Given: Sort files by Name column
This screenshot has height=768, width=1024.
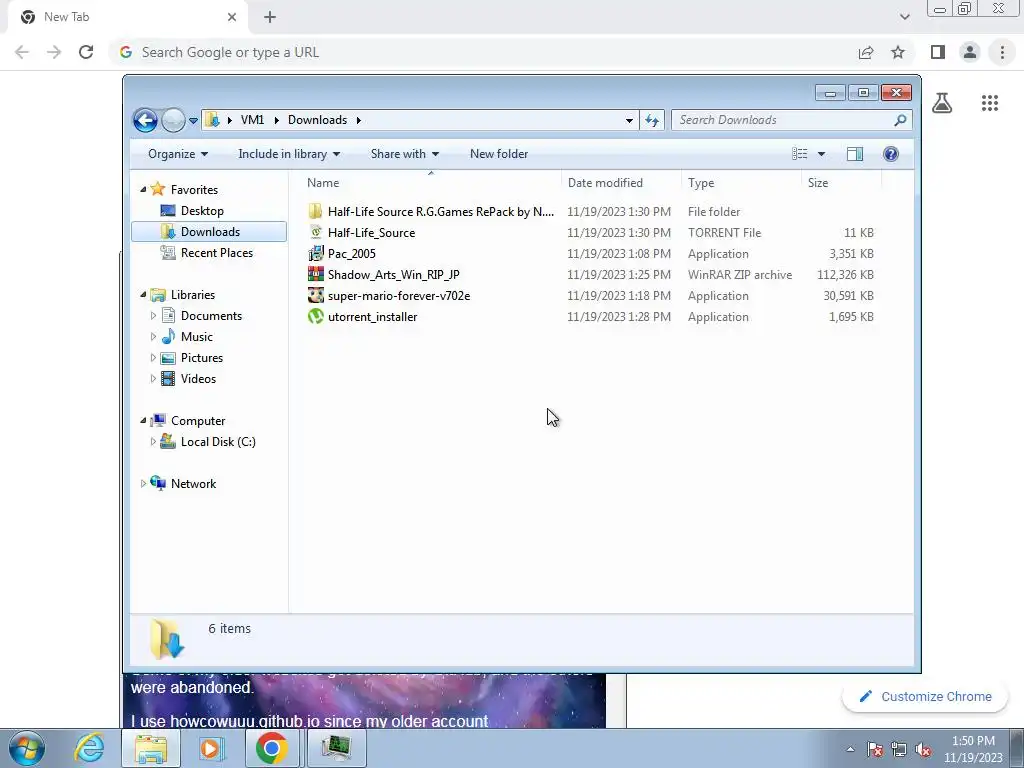Looking at the screenshot, I should [x=431, y=183].
